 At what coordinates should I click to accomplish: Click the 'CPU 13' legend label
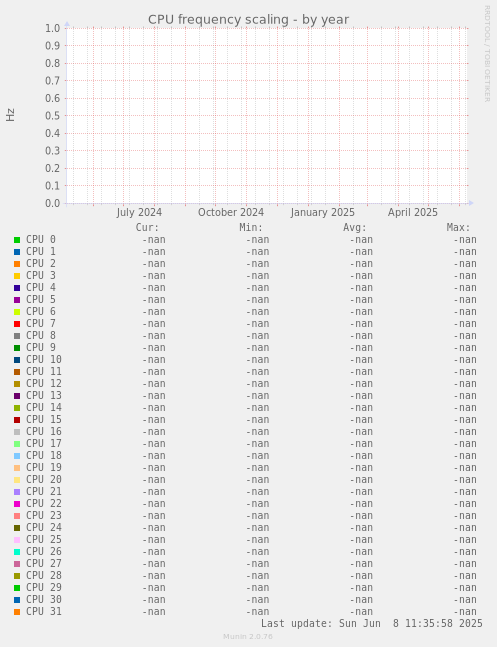click(44, 395)
